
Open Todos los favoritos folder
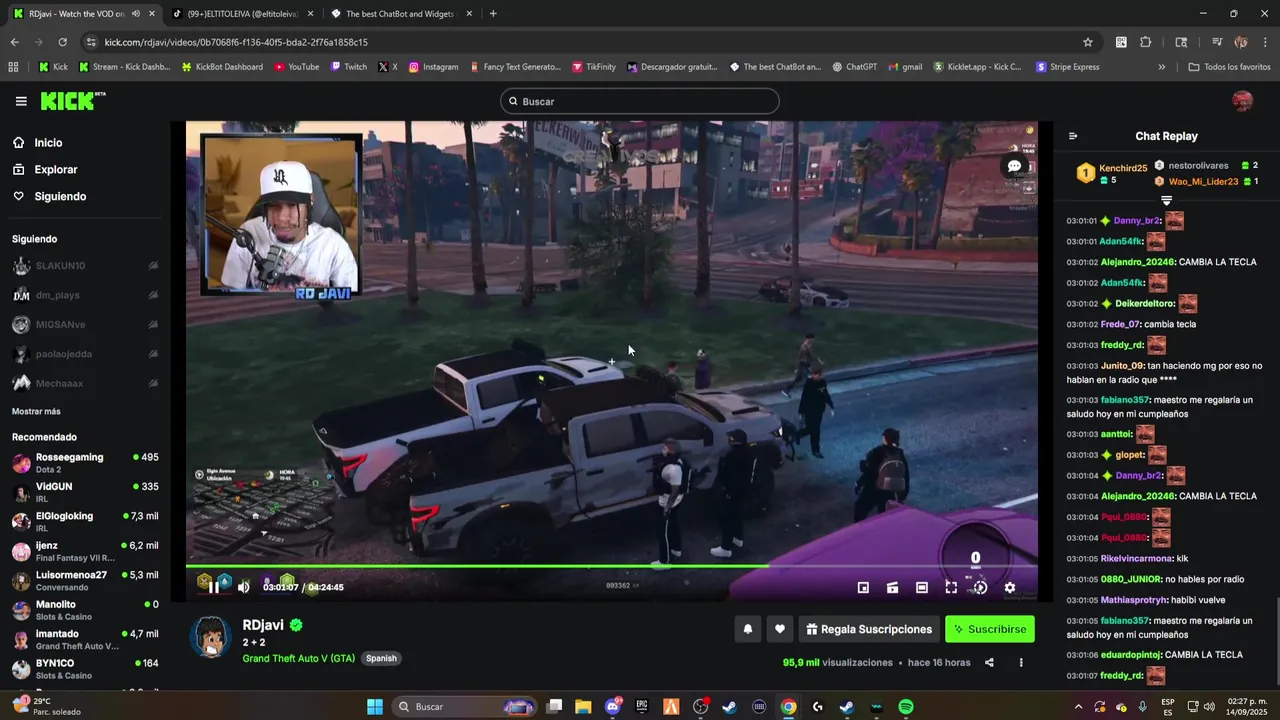(1229, 67)
